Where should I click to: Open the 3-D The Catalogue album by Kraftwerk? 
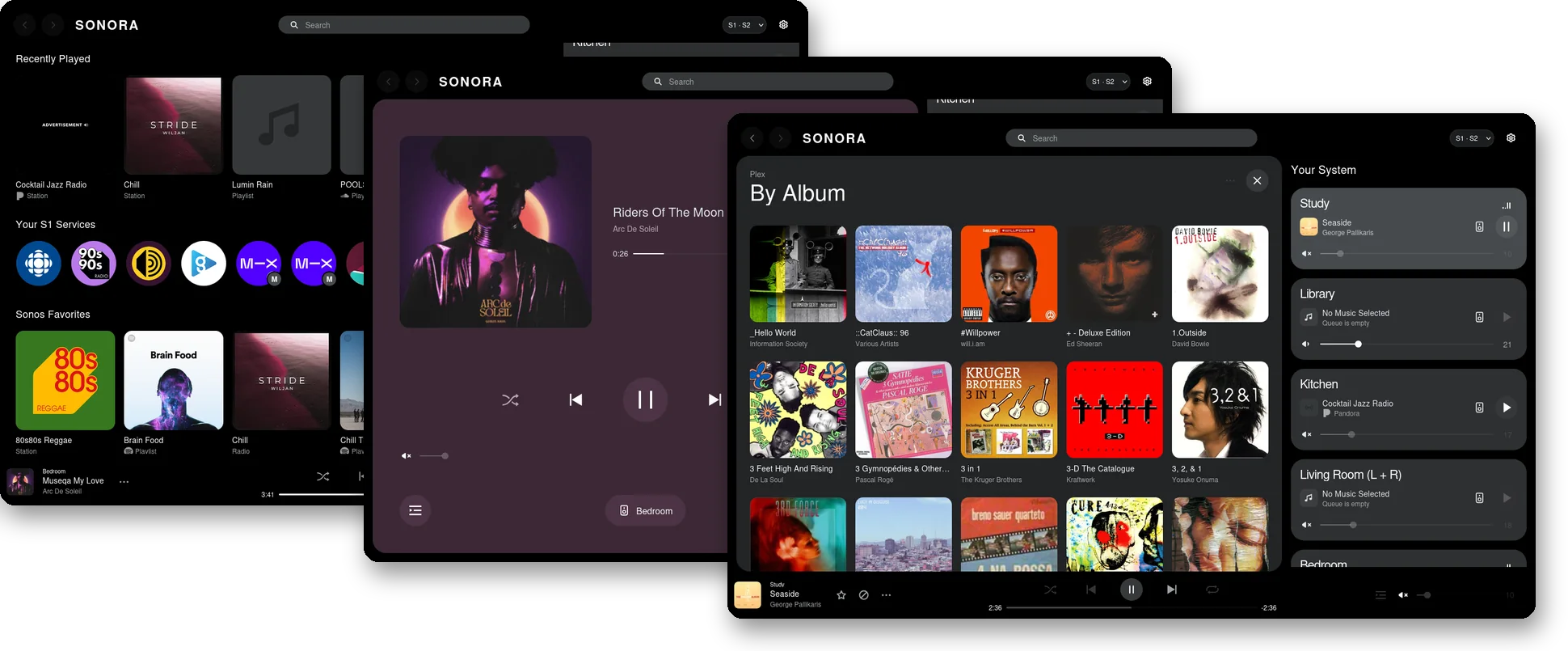pos(1115,410)
